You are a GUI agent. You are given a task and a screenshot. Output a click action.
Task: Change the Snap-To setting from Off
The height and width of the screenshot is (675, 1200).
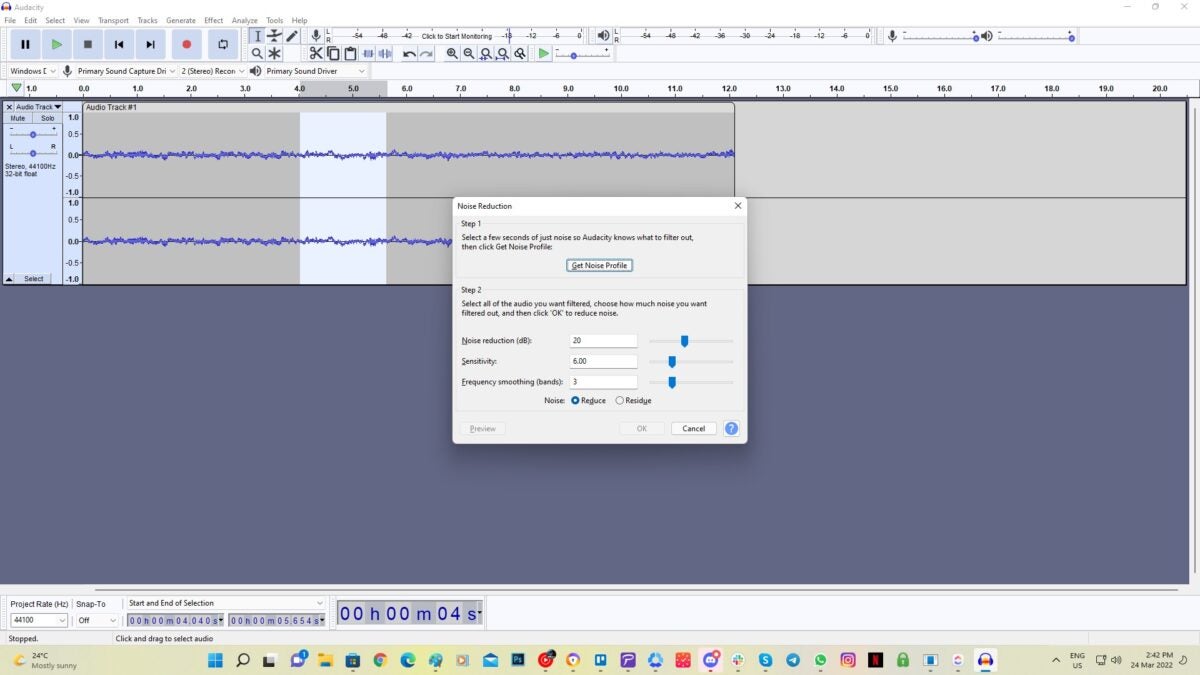coord(96,620)
